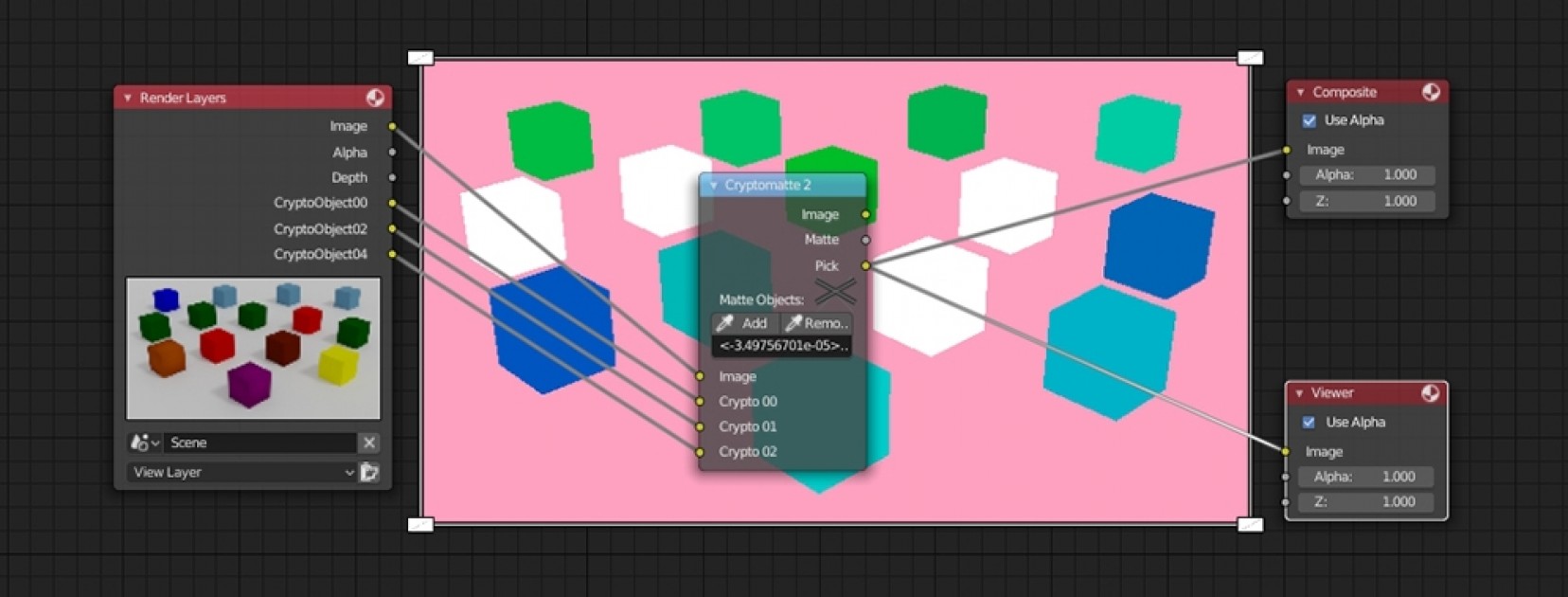Adjust Viewer Alpha value slider
This screenshot has height=597, width=1568.
coord(1365,477)
